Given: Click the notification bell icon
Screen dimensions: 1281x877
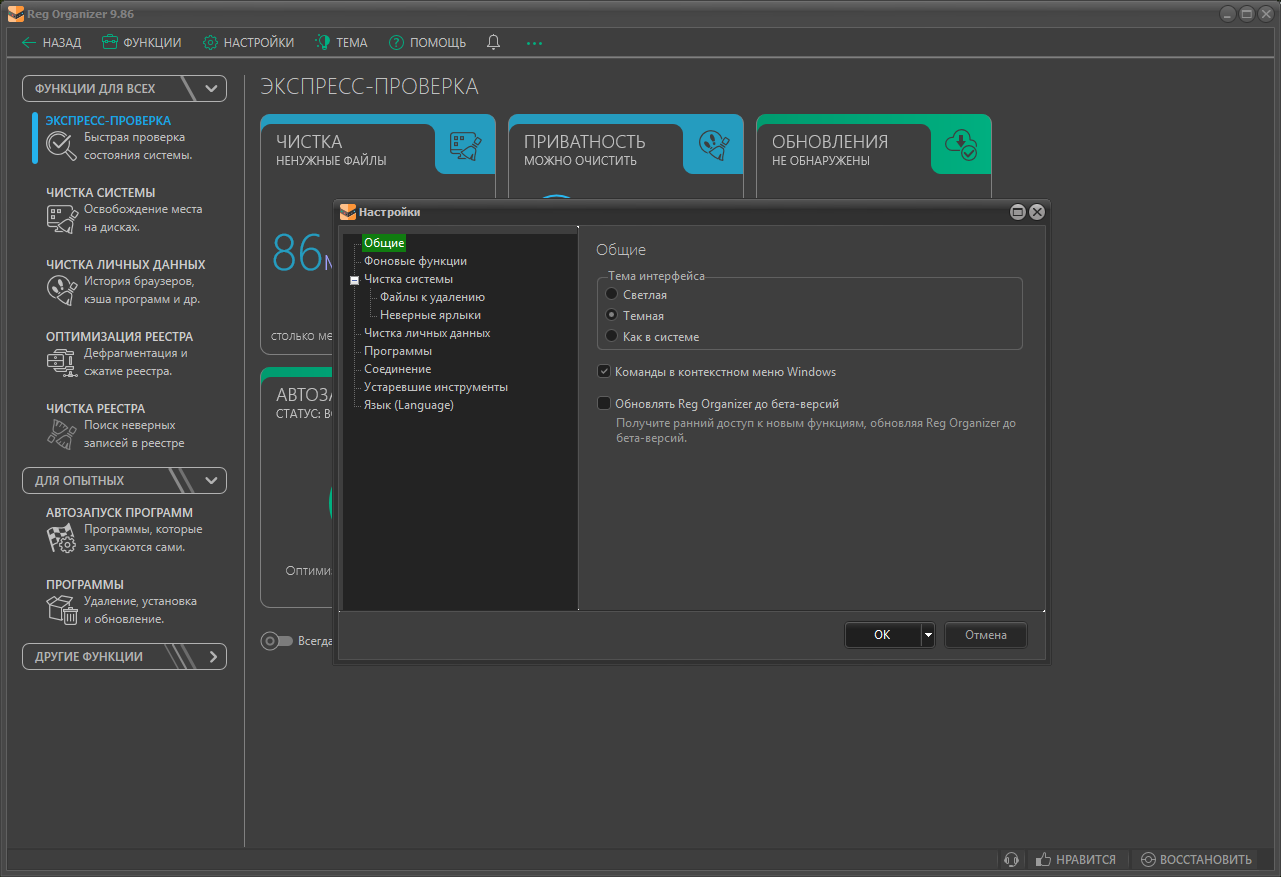Looking at the screenshot, I should (493, 42).
